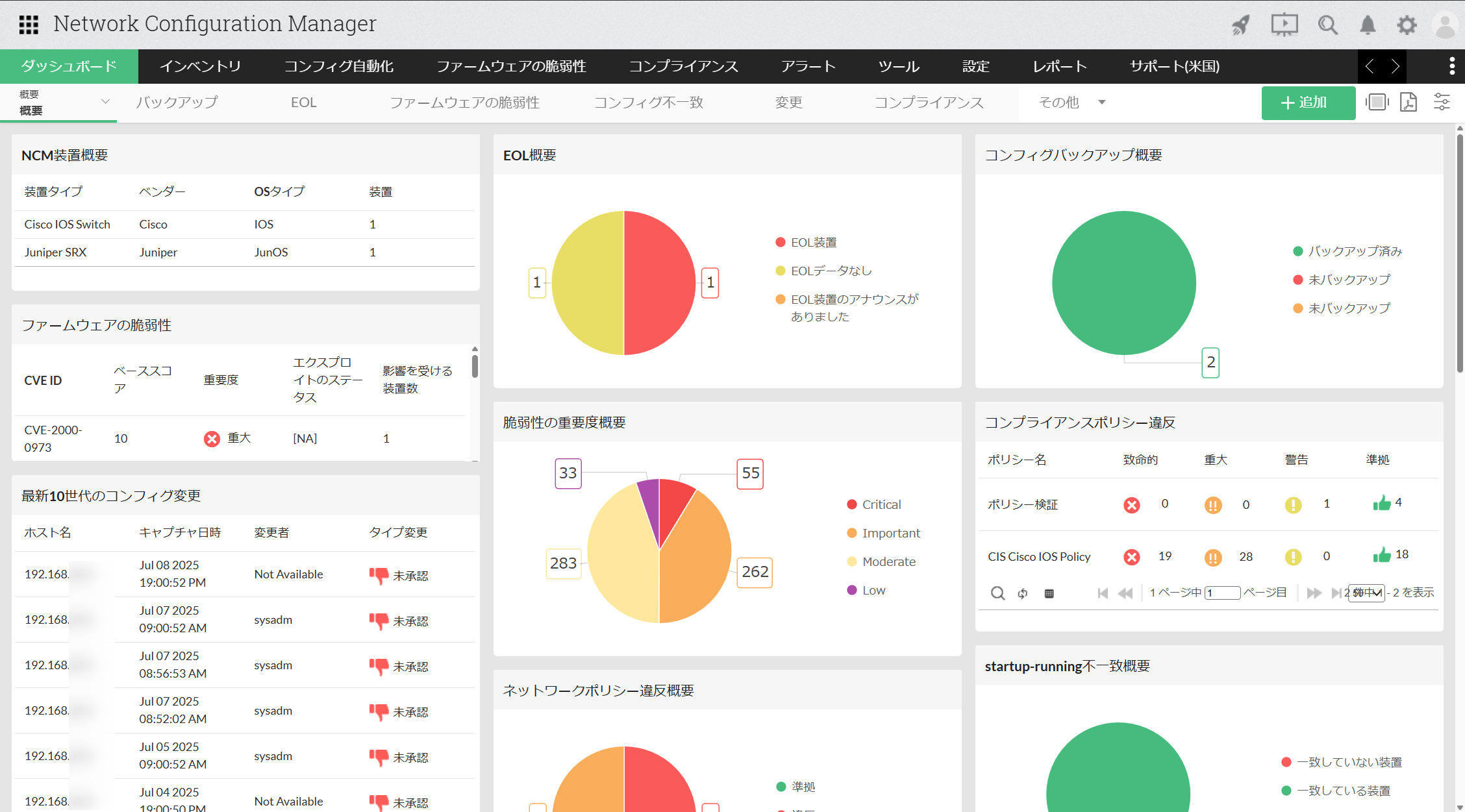The width and height of the screenshot is (1465, 812).
Task: Open rows-per-page dropdown in compliance table
Action: point(1366,593)
